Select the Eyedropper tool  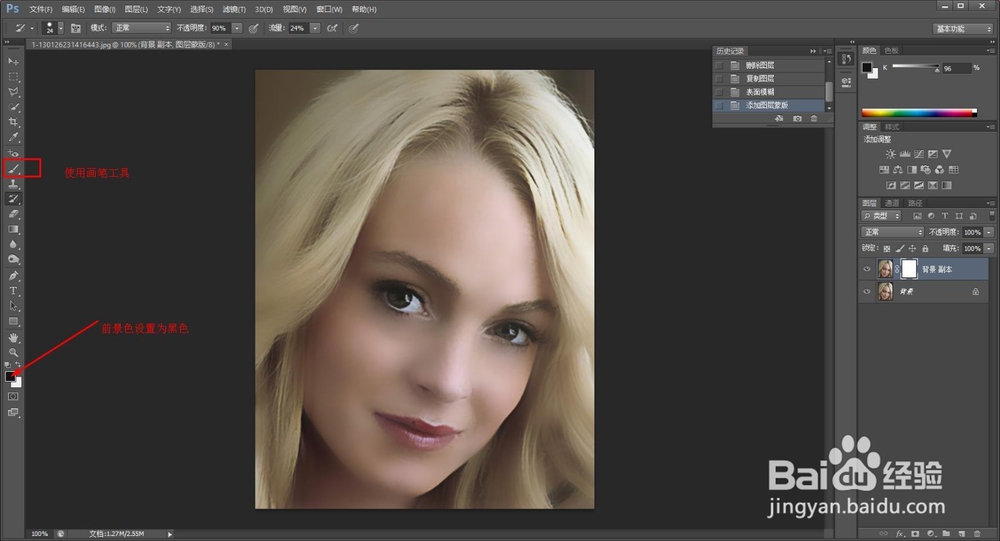tap(13, 137)
